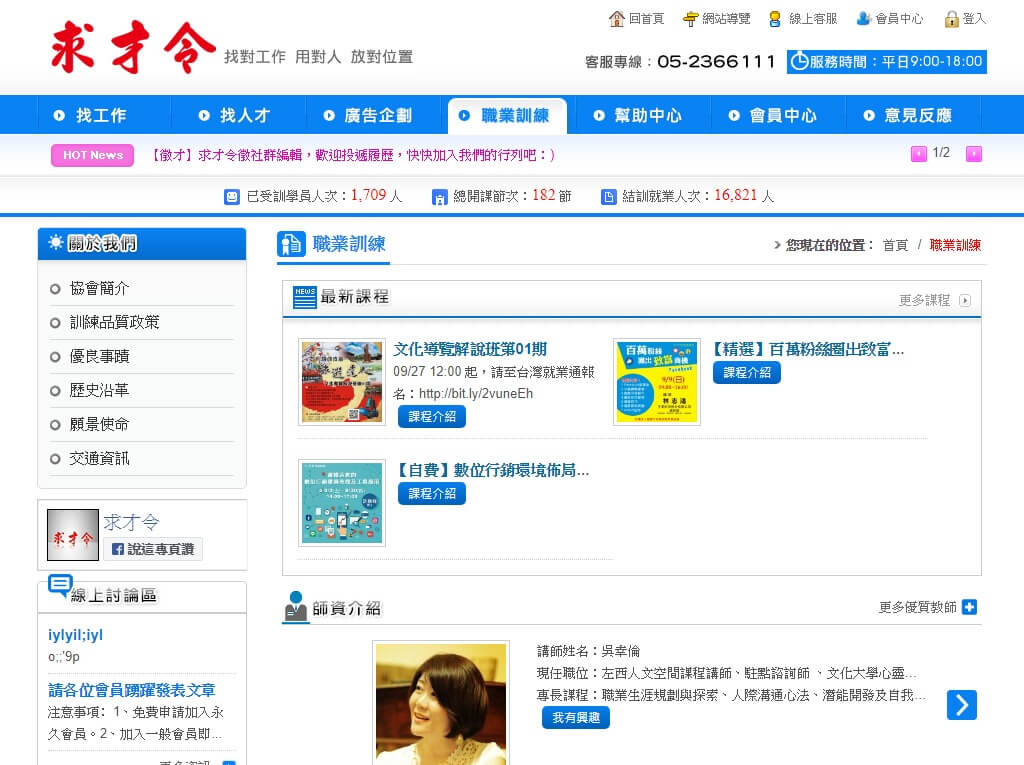Open the 文化導覽 course thumbnail
This screenshot has height=765, width=1024.
[342, 382]
